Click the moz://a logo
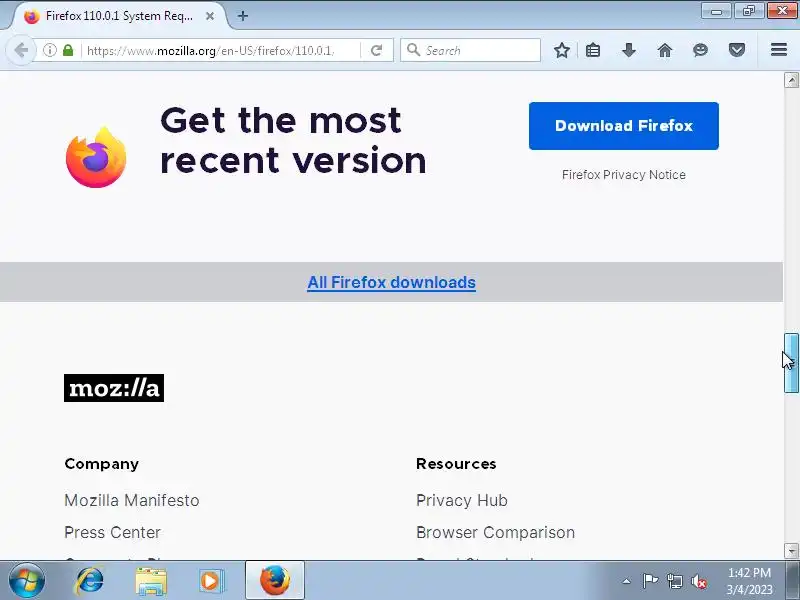This screenshot has width=800, height=600. [114, 388]
